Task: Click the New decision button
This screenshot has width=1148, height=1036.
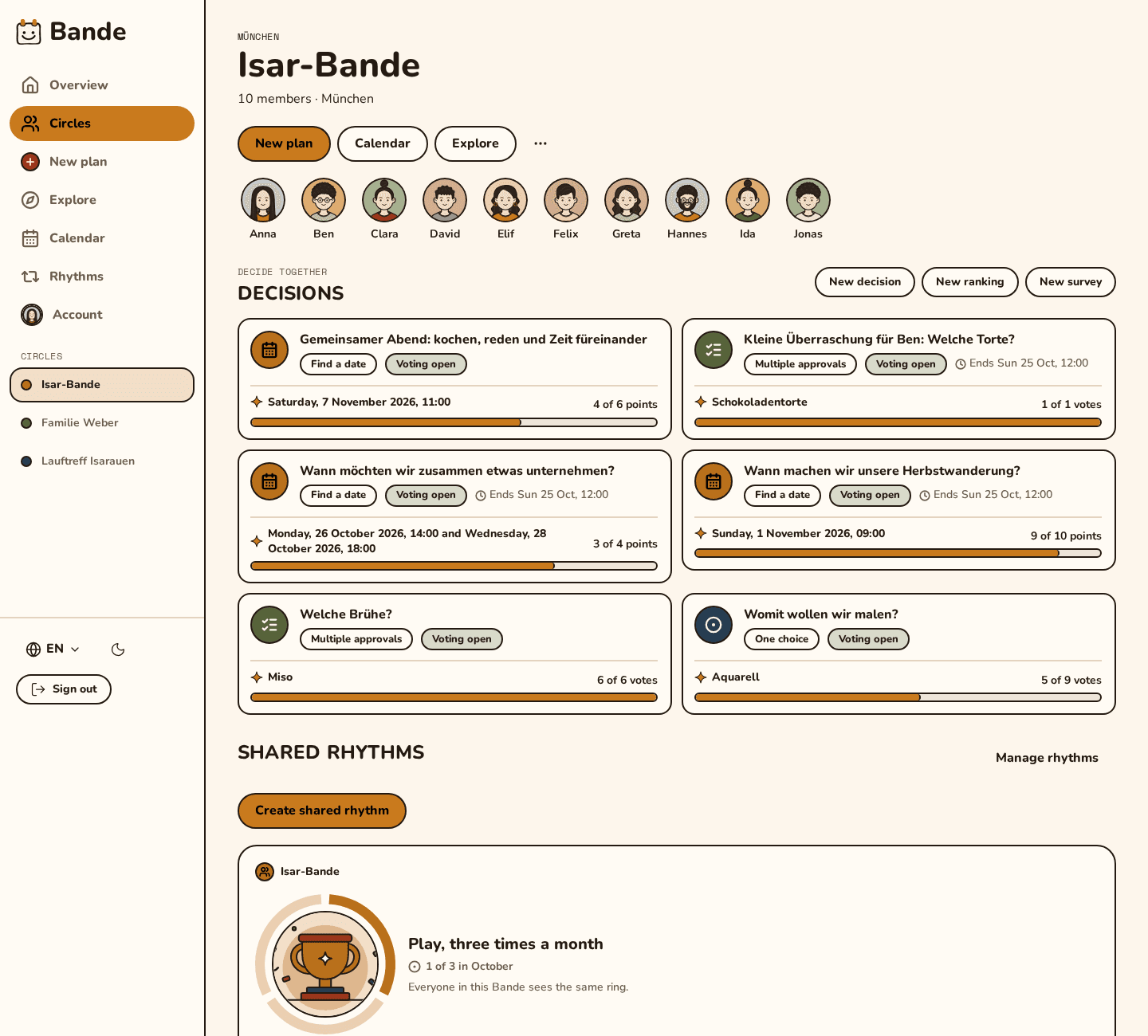Action: 865,282
